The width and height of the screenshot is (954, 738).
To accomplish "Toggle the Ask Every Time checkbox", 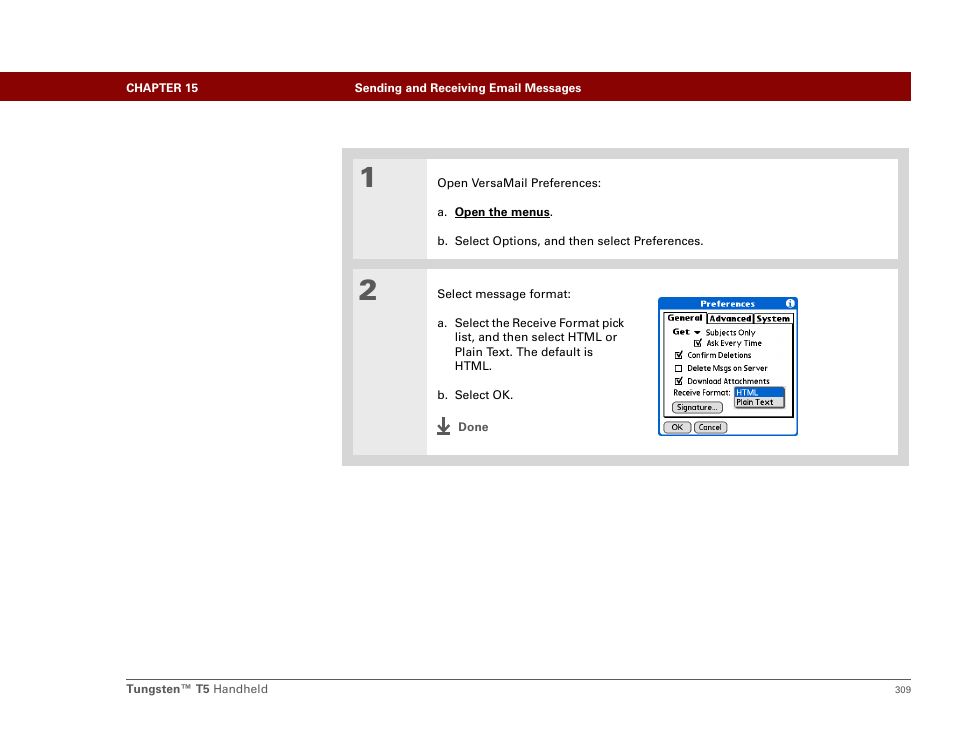I will click(698, 343).
